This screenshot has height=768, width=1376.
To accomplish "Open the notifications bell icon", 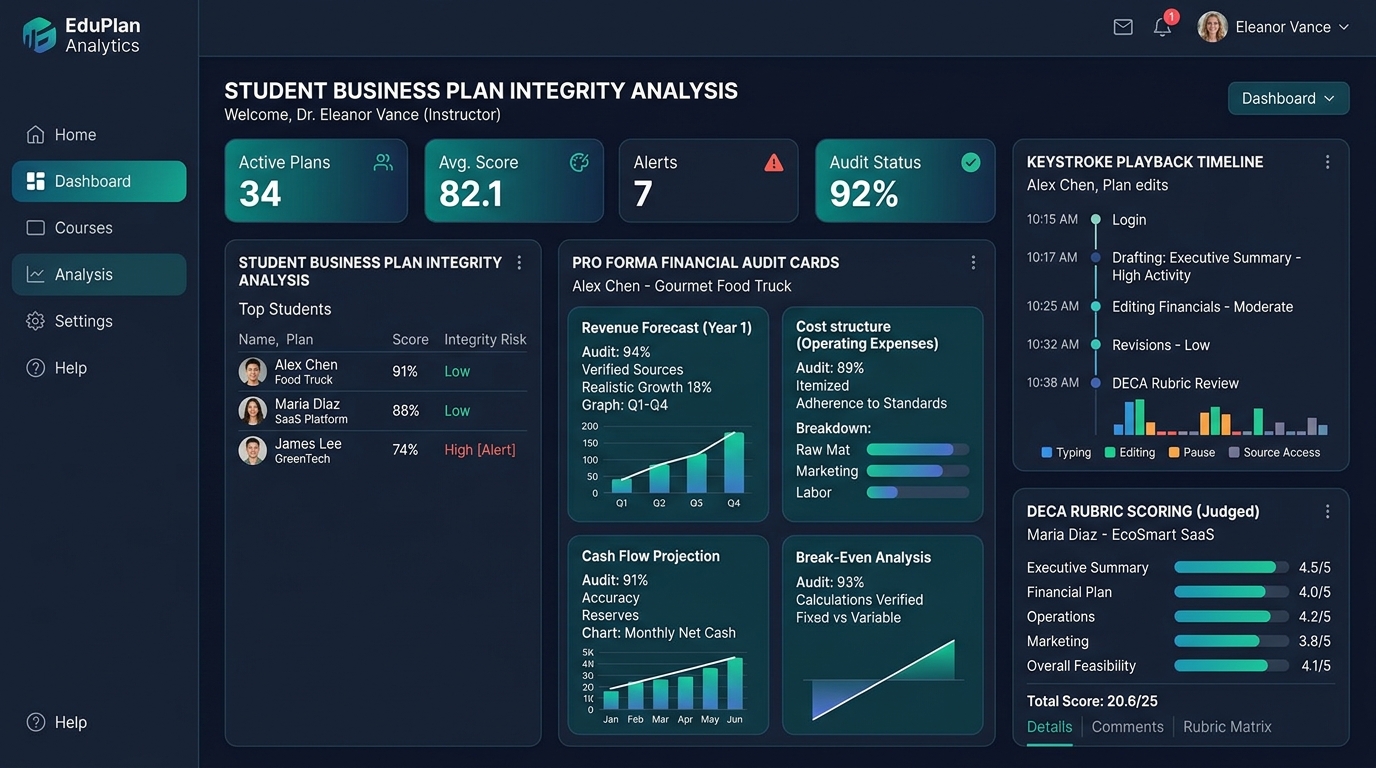I will [1162, 27].
